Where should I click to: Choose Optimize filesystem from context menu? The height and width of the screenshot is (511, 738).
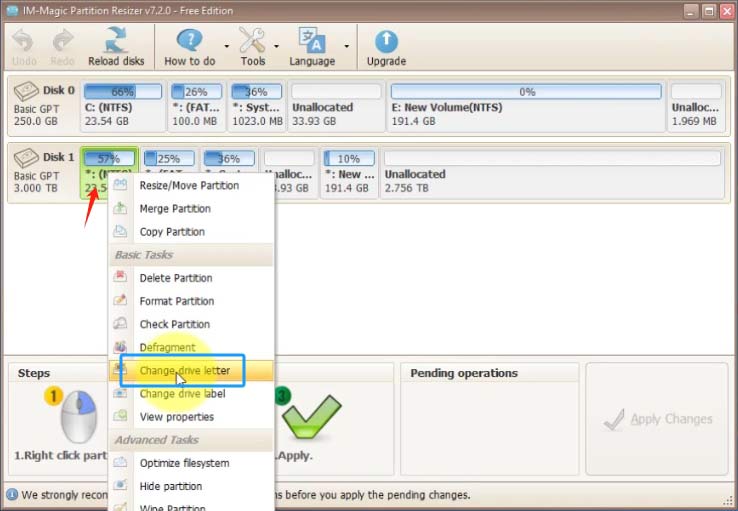point(191,463)
